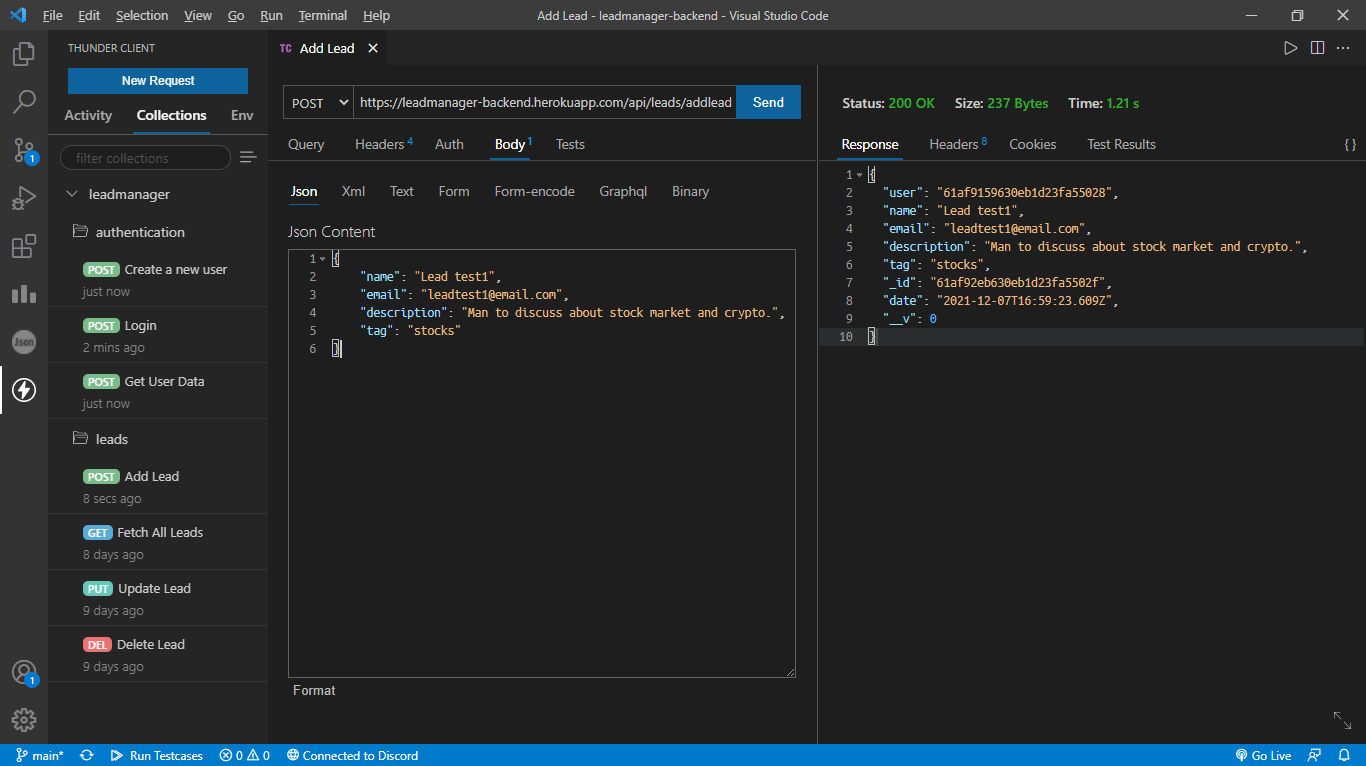Open the Test Results tab

pos(1121,144)
